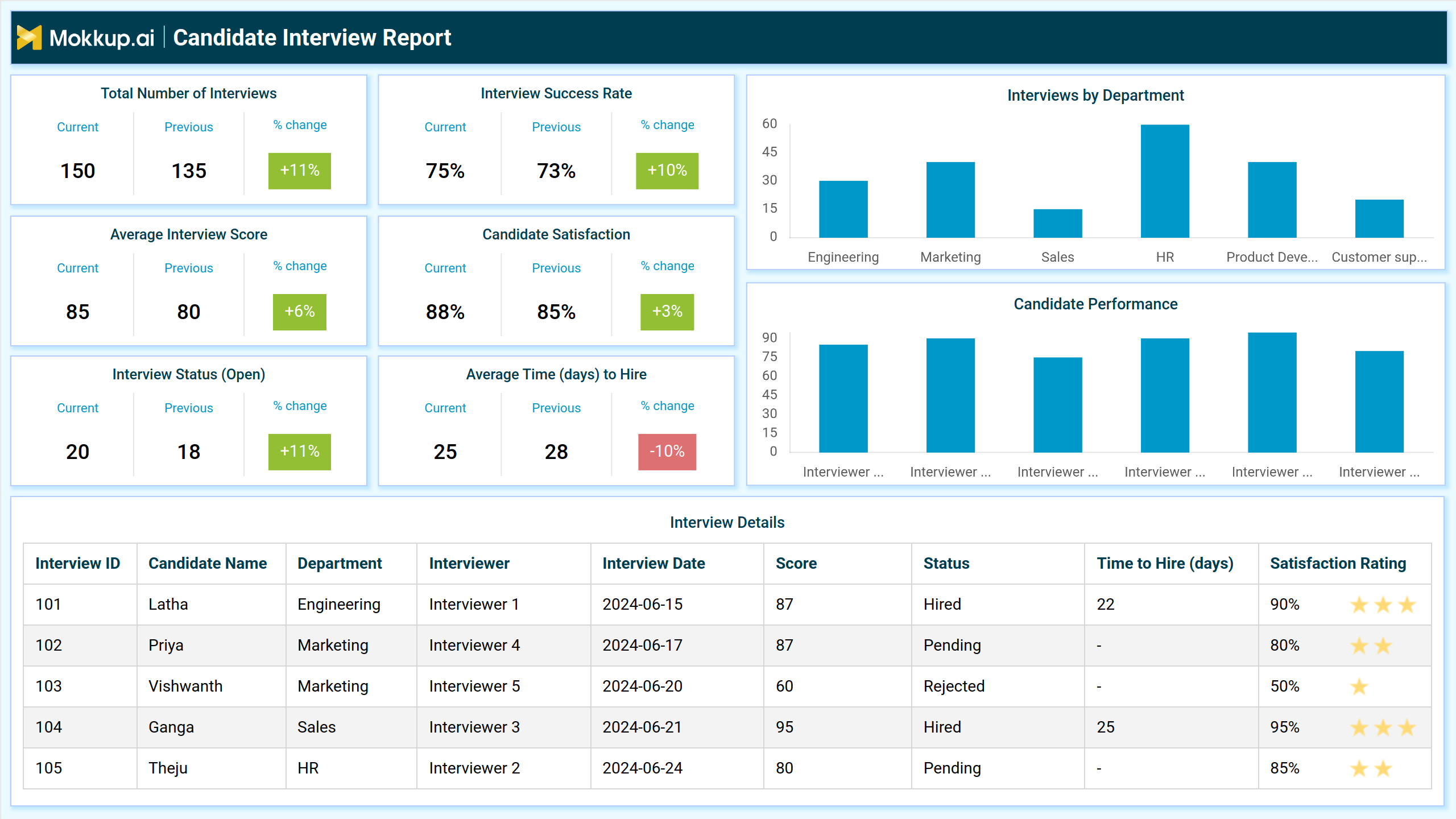Click the 90% satisfaction value for Latha
Viewport: 1456px width, 819px height.
[1285, 604]
